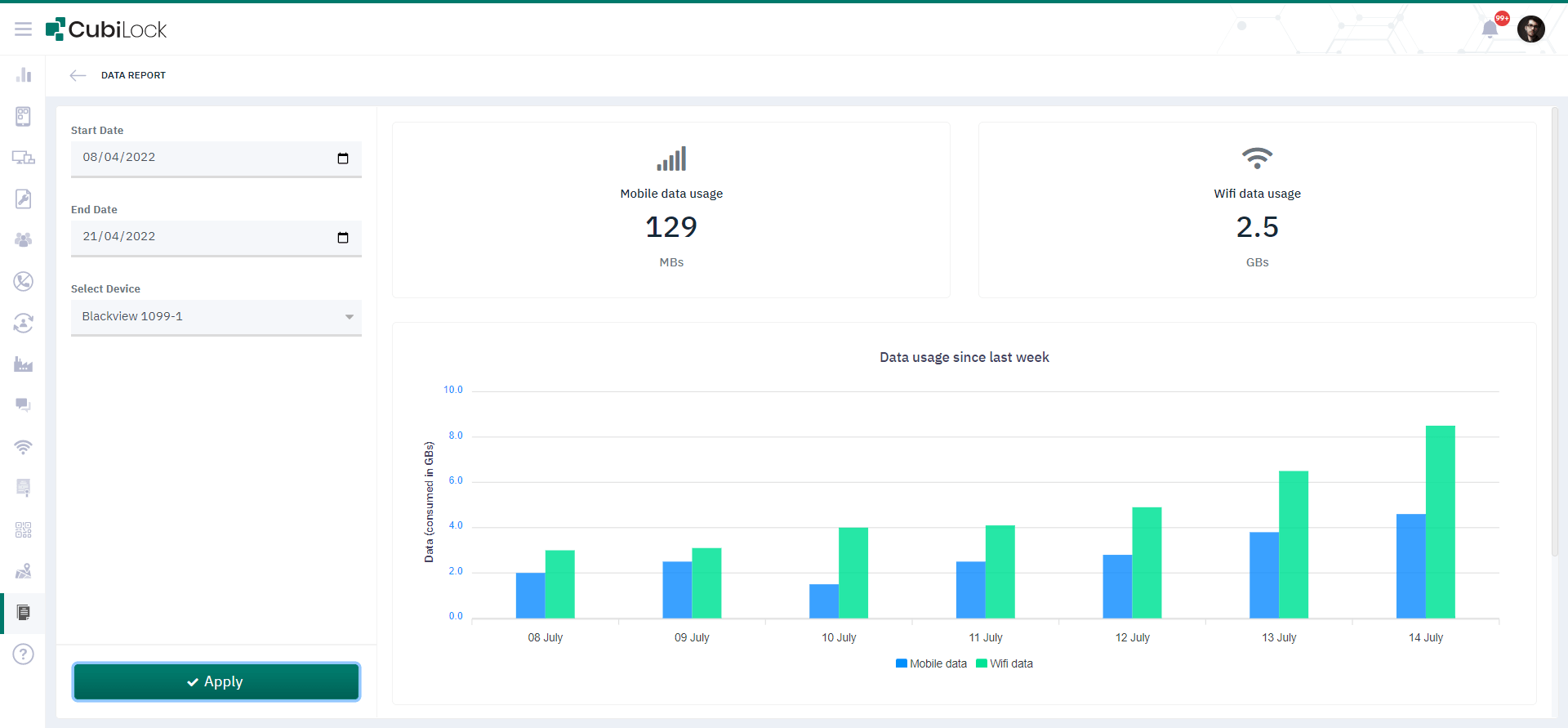This screenshot has width=1568, height=728.
Task: Open the hamburger menu
Action: [23, 29]
